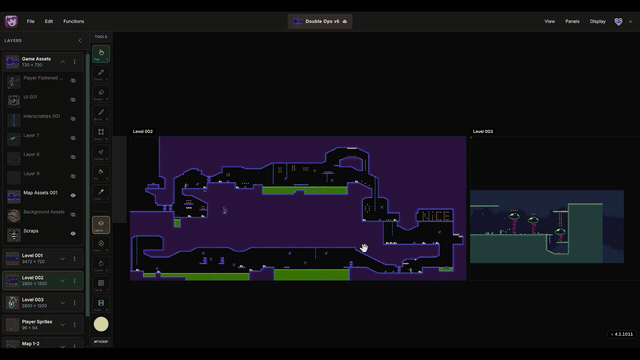Open the Display menu
Screen dimensions: 640x360
[x=598, y=21]
